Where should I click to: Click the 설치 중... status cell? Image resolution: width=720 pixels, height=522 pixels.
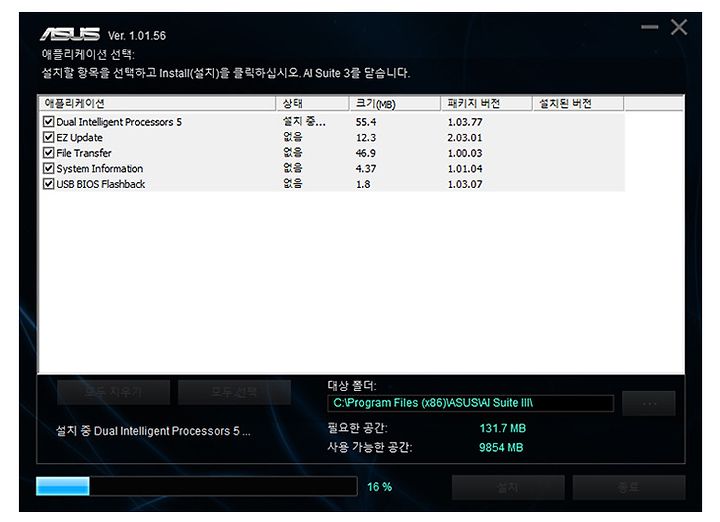[304, 122]
